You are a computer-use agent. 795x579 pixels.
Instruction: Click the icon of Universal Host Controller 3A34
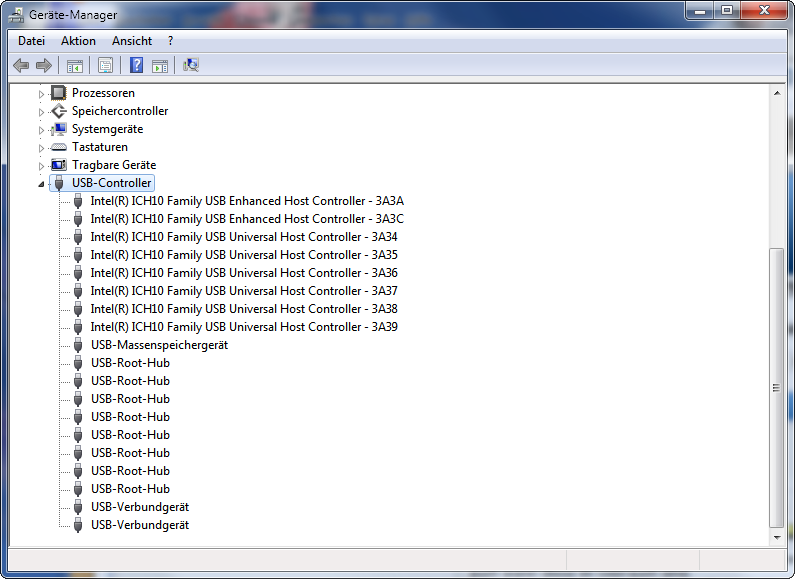coord(78,237)
